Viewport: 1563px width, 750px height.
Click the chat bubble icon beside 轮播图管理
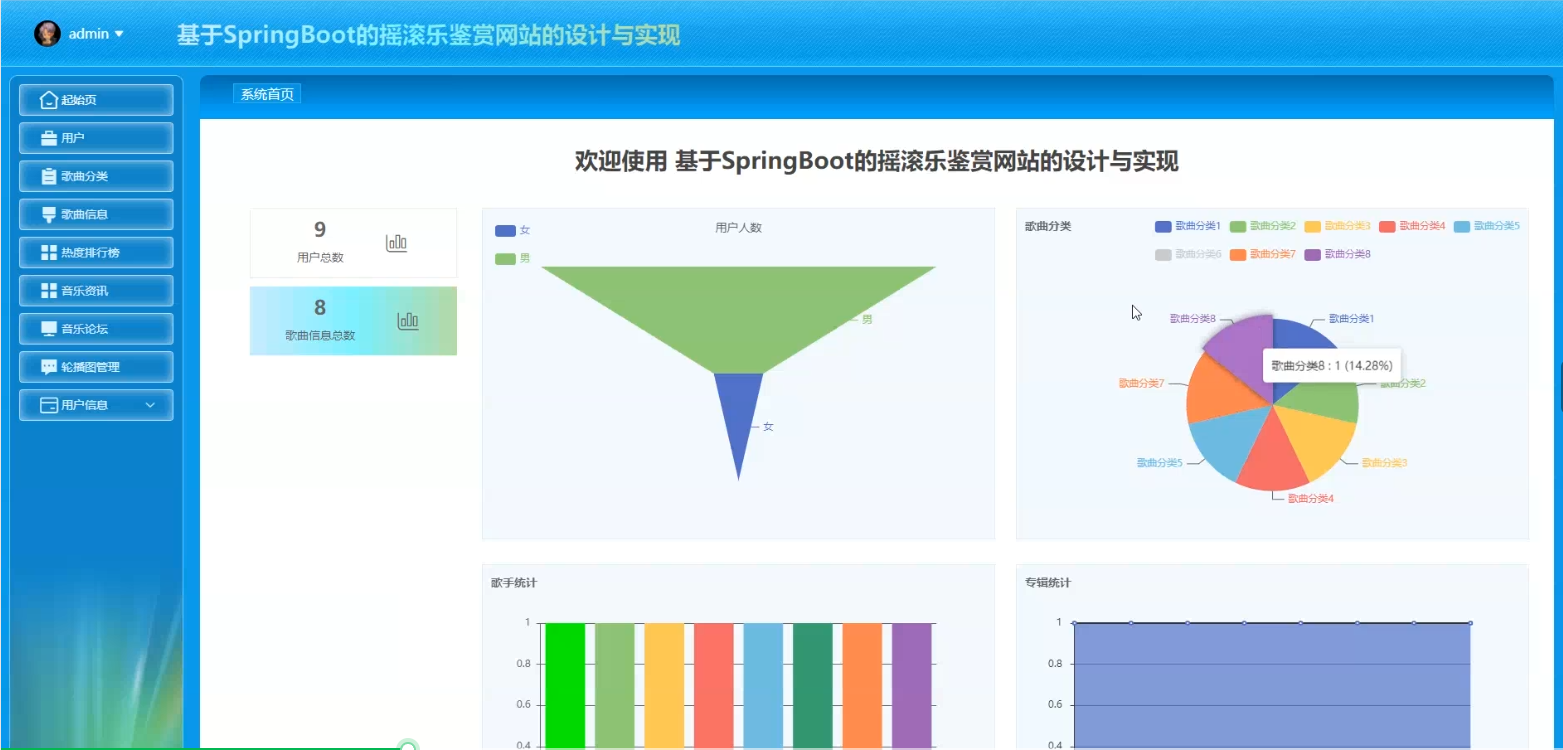[x=48, y=367]
